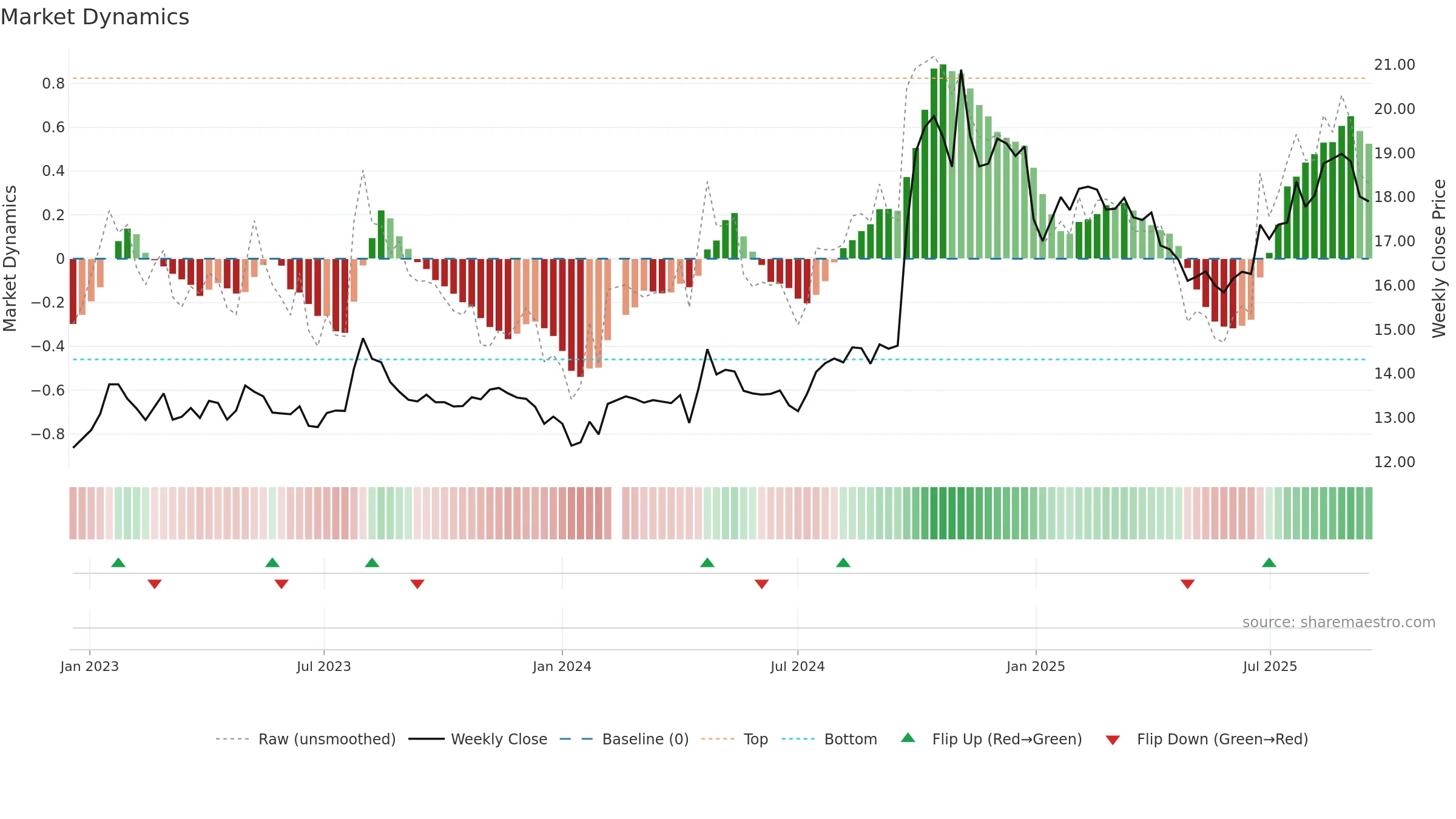Select flip-down marker between Jan 2025 and Jul 2025
This screenshot has width=1456, height=819.
click(x=1188, y=584)
